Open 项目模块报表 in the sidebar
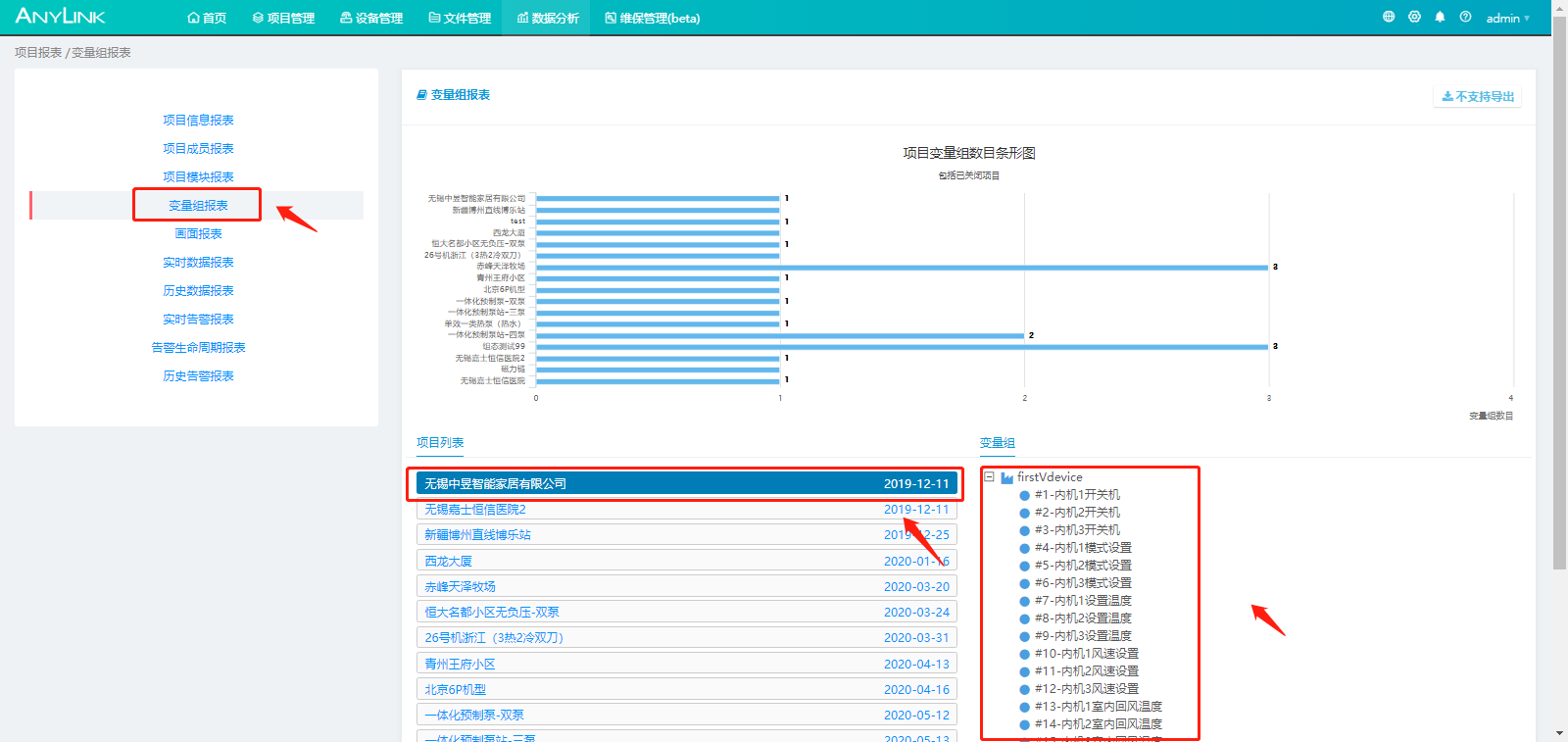The width and height of the screenshot is (1568, 742). pyautogui.click(x=198, y=176)
